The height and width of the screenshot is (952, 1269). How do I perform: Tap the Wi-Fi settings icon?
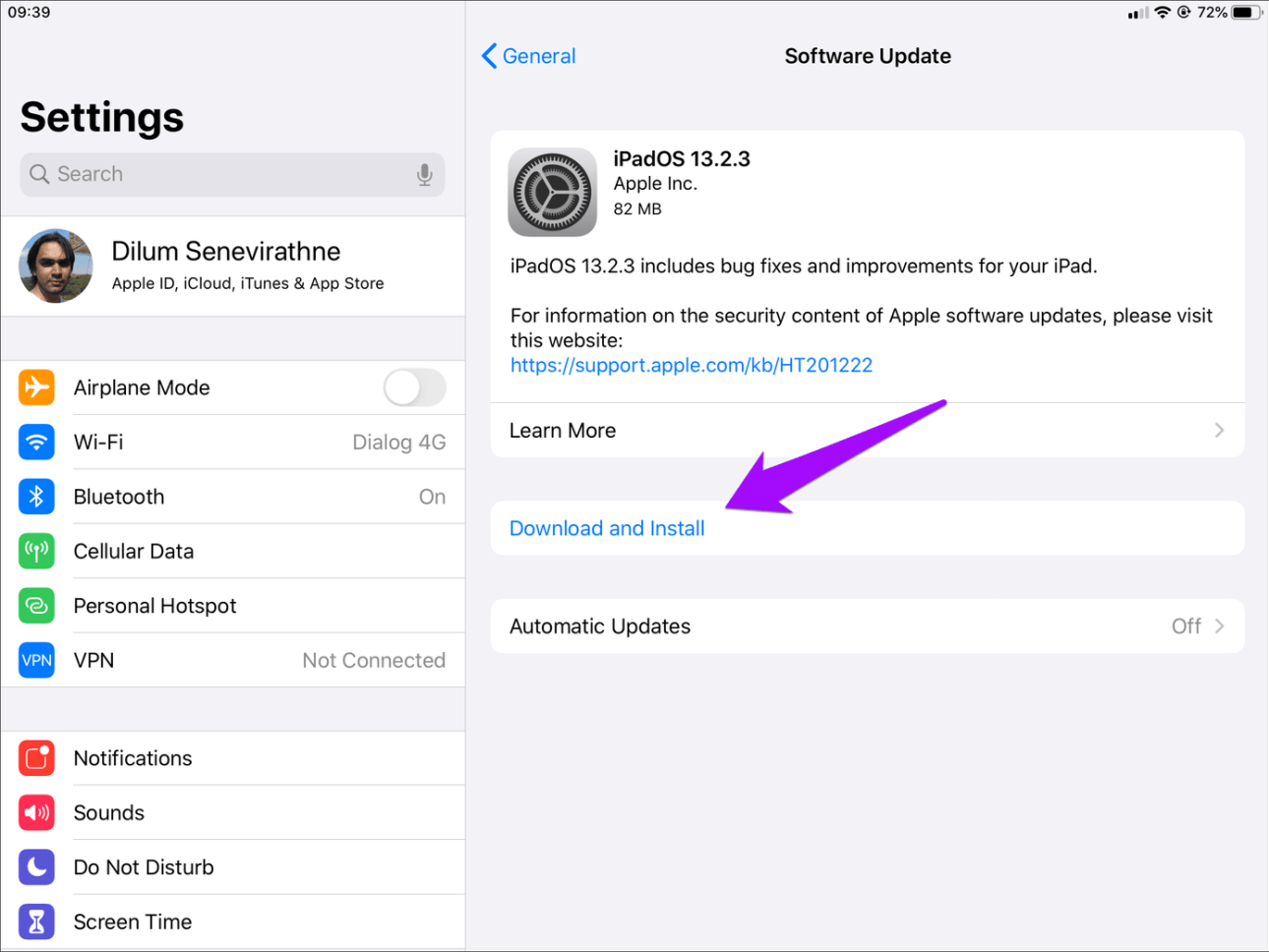pos(36,443)
